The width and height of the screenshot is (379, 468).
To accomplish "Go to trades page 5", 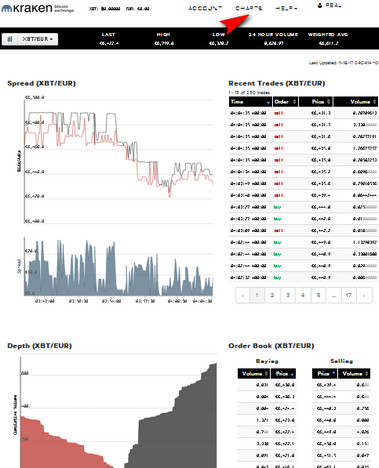I will click(x=318, y=295).
